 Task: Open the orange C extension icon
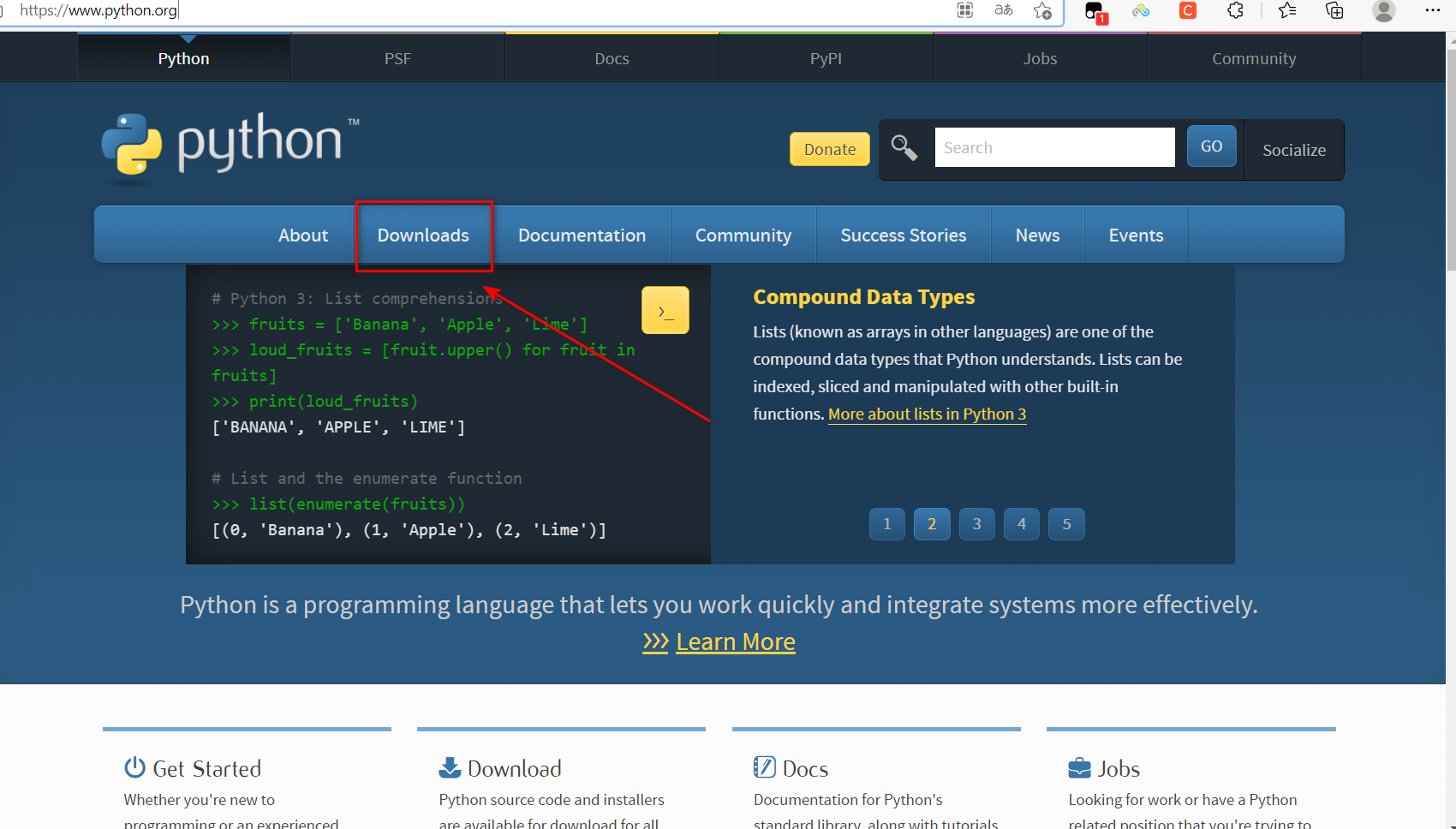tap(1188, 10)
